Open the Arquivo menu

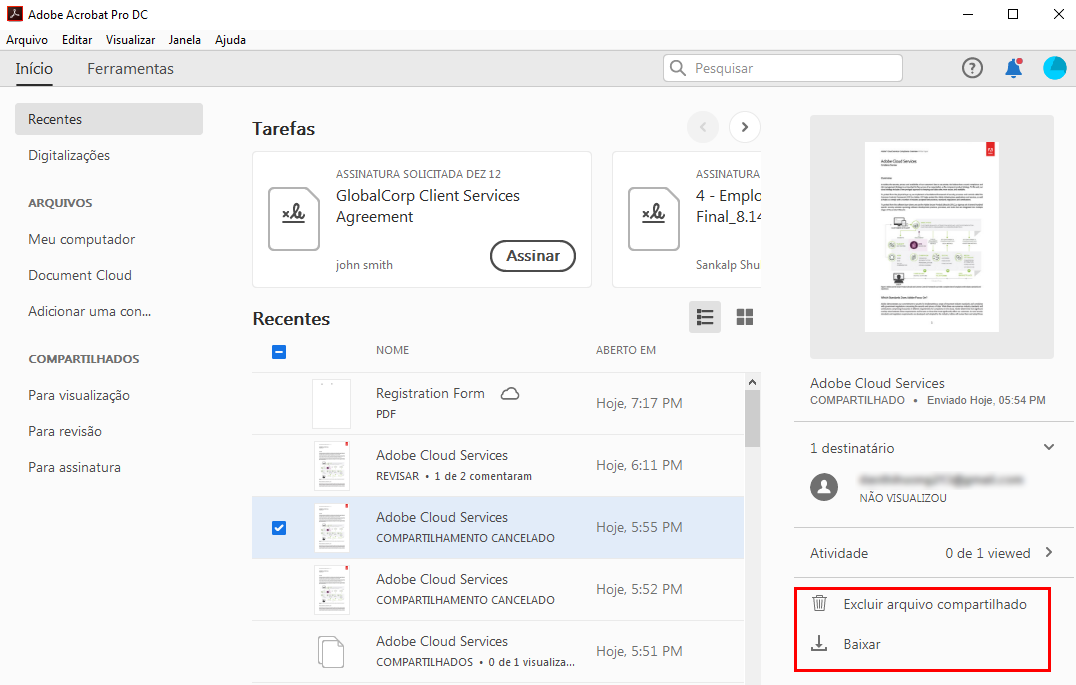click(27, 40)
